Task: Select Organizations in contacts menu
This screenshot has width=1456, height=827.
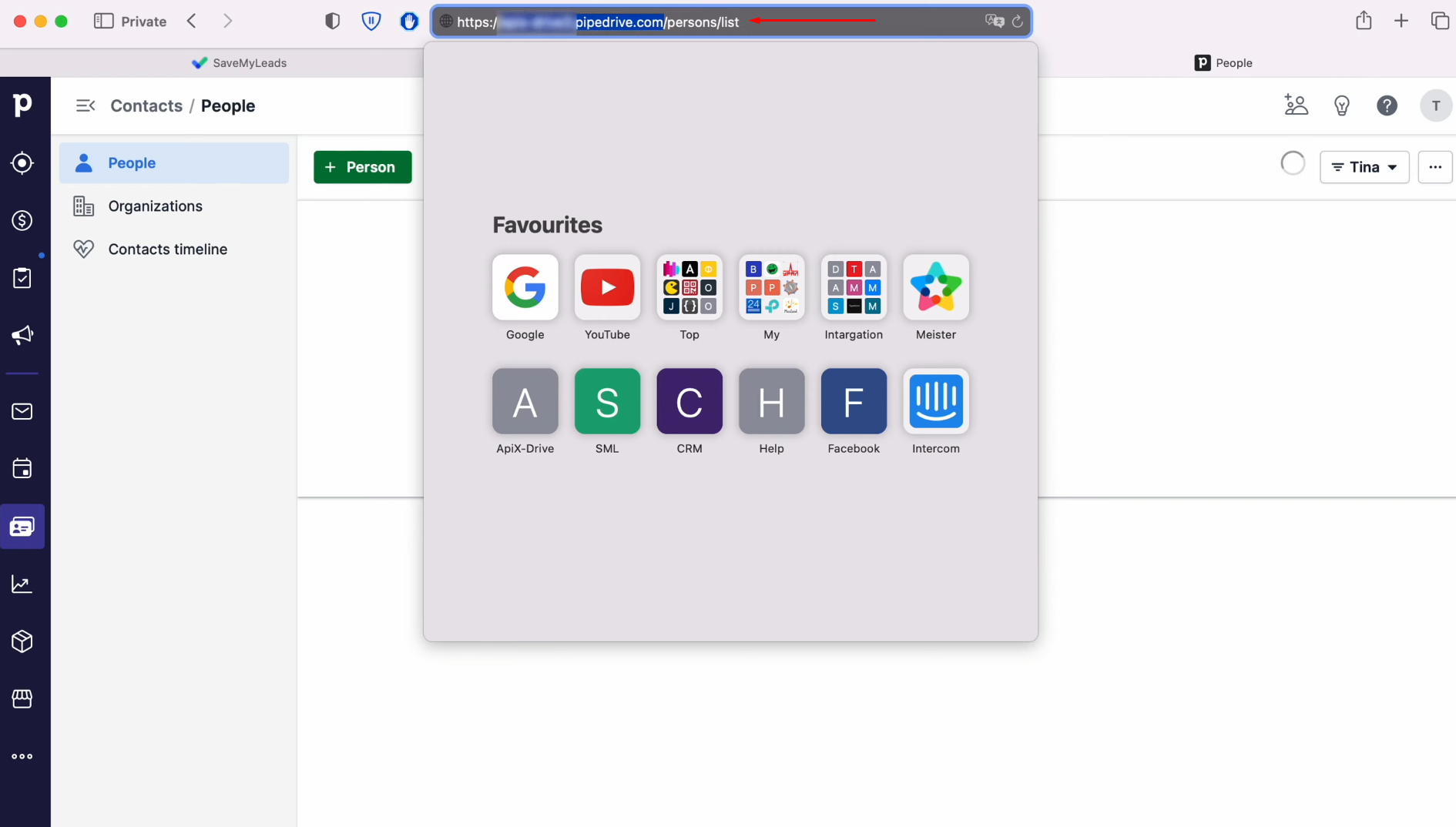Action: pyautogui.click(x=174, y=206)
